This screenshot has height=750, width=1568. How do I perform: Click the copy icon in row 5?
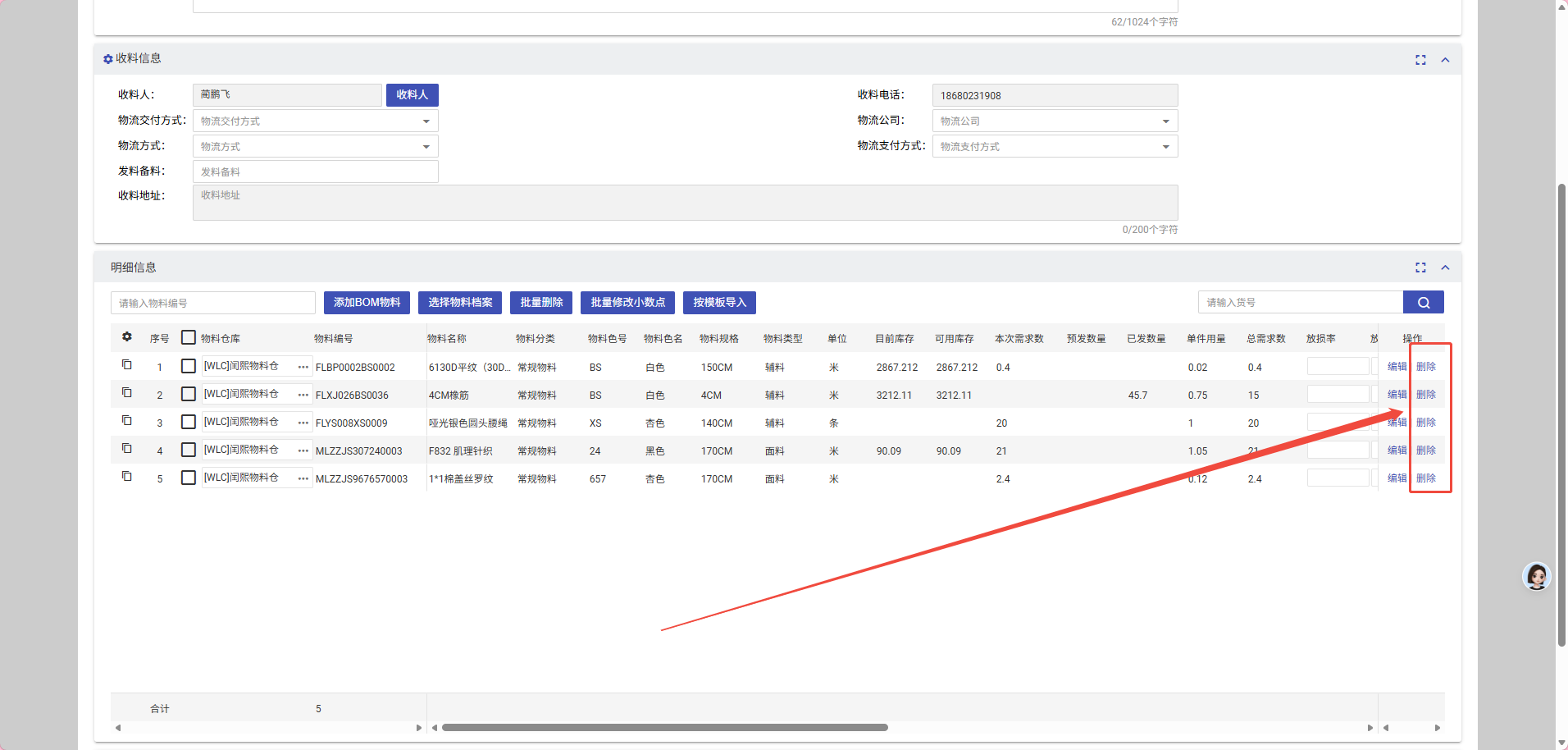(x=127, y=476)
